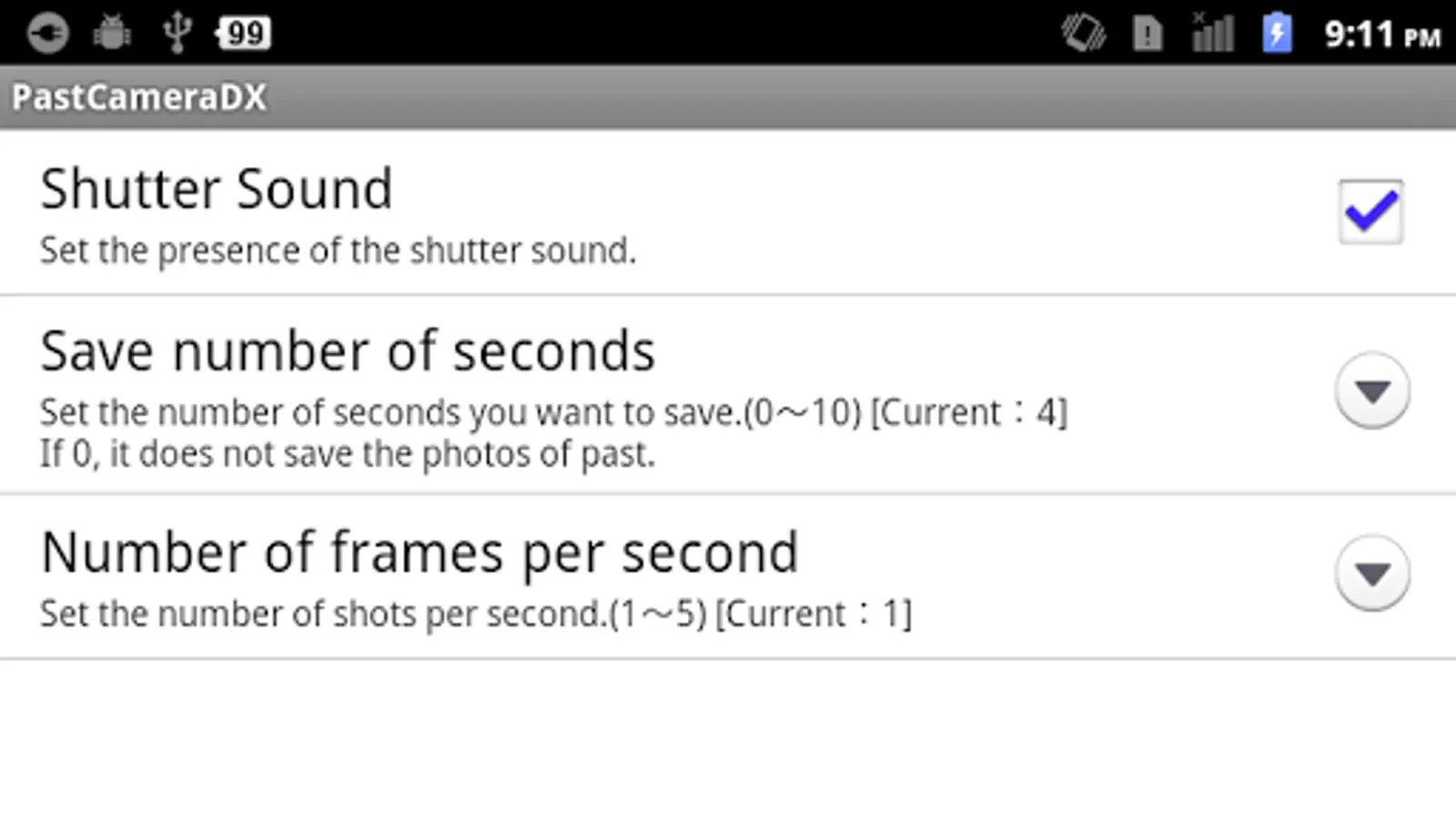
Task: Tap the SD card warning icon
Action: coord(1148,34)
